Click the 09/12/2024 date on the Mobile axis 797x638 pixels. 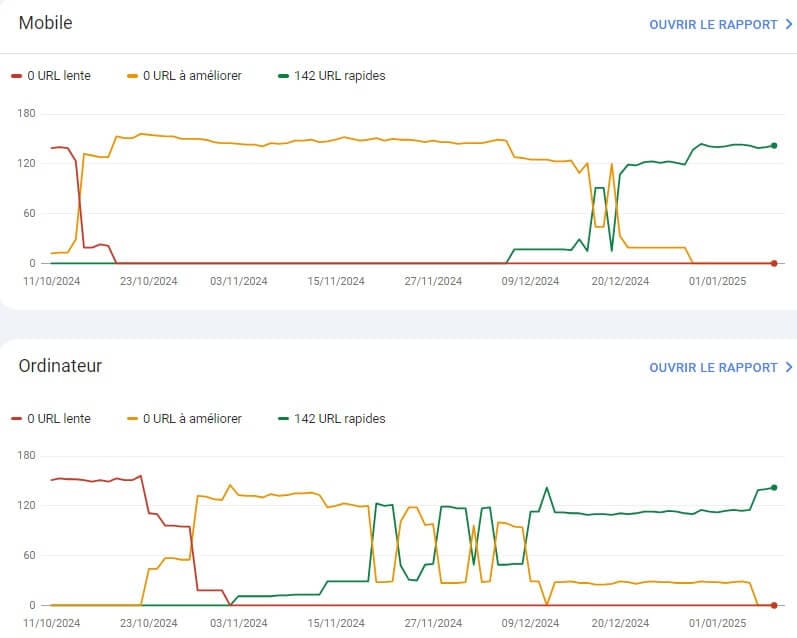[x=530, y=281]
